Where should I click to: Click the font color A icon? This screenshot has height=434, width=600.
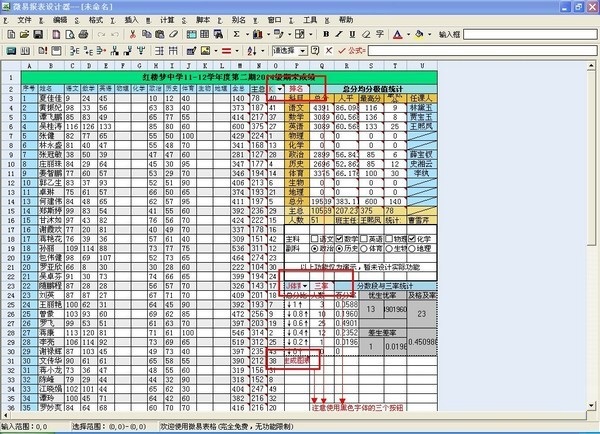click(398, 34)
